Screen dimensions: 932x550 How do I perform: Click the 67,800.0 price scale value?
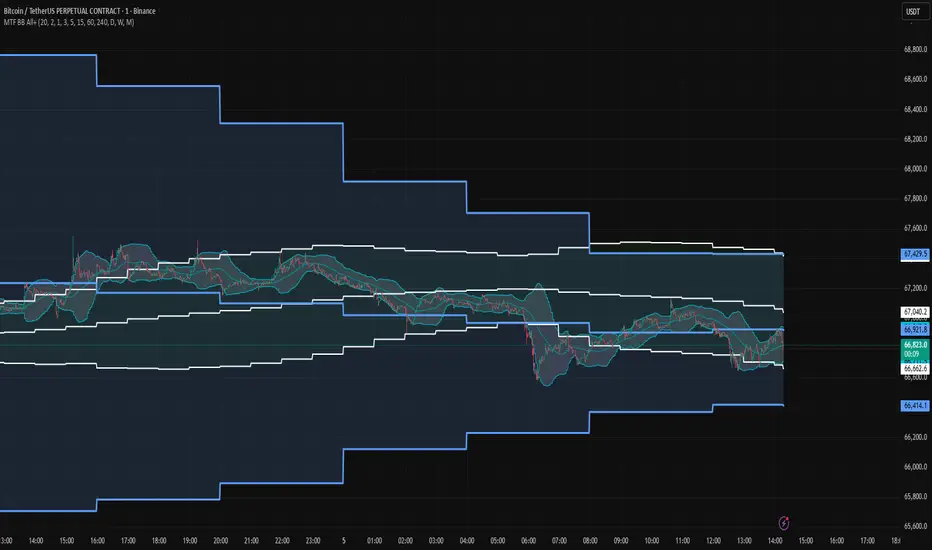915,199
